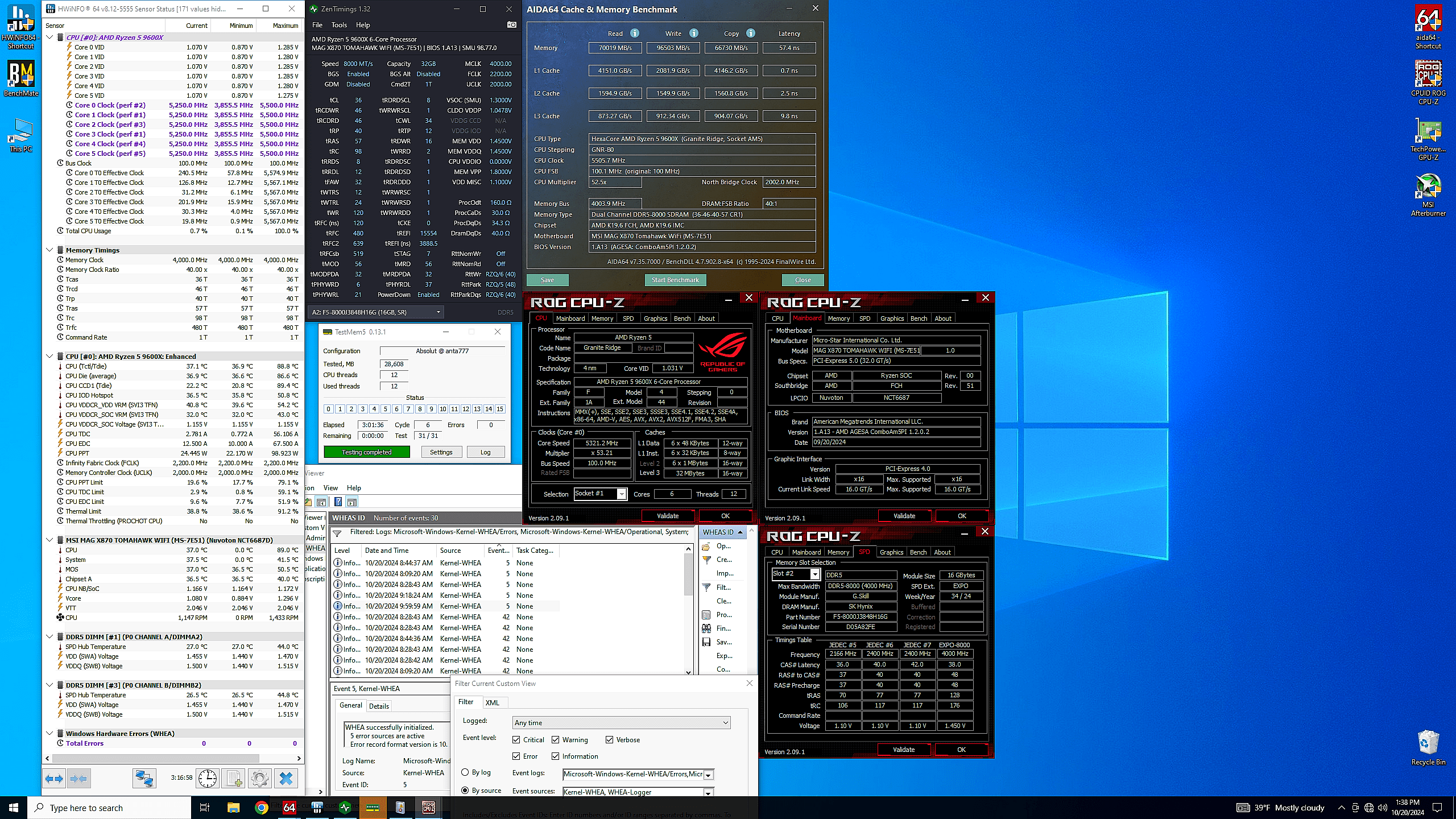Toggle Error event level checkbox
1456x819 pixels.
click(x=516, y=756)
